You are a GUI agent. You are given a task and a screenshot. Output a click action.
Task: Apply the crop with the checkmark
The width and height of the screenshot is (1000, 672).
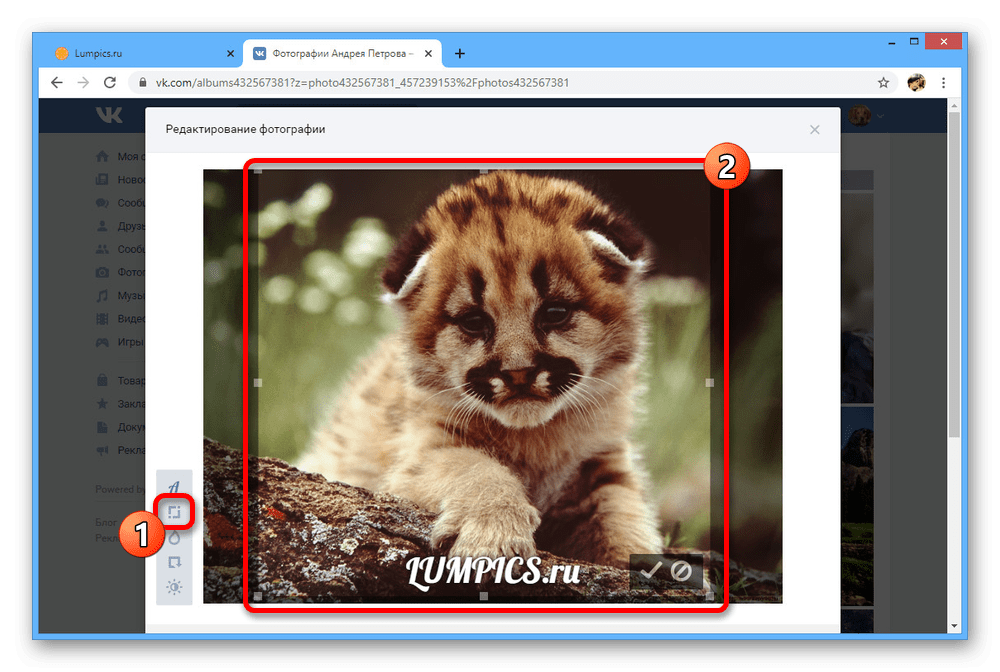click(651, 569)
